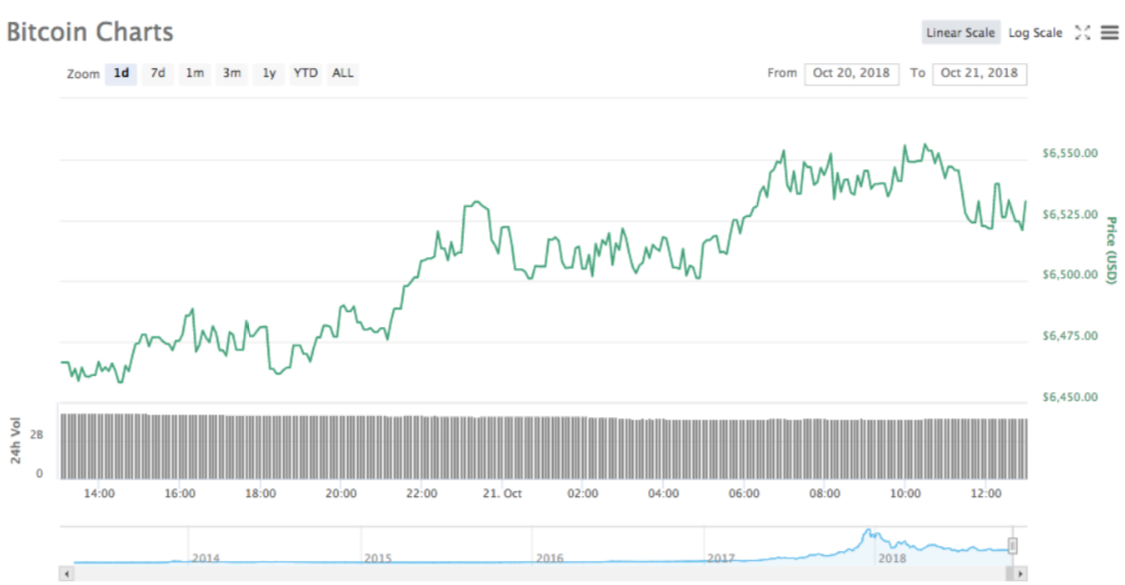The width and height of the screenshot is (1125, 585).
Task: Select the 7d zoom range
Action: [x=158, y=73]
